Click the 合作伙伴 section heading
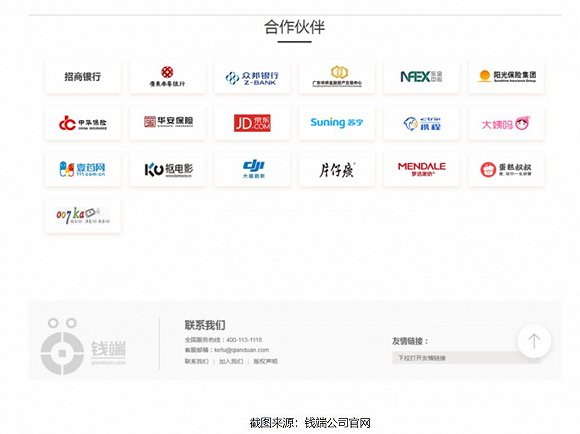 click(294, 27)
